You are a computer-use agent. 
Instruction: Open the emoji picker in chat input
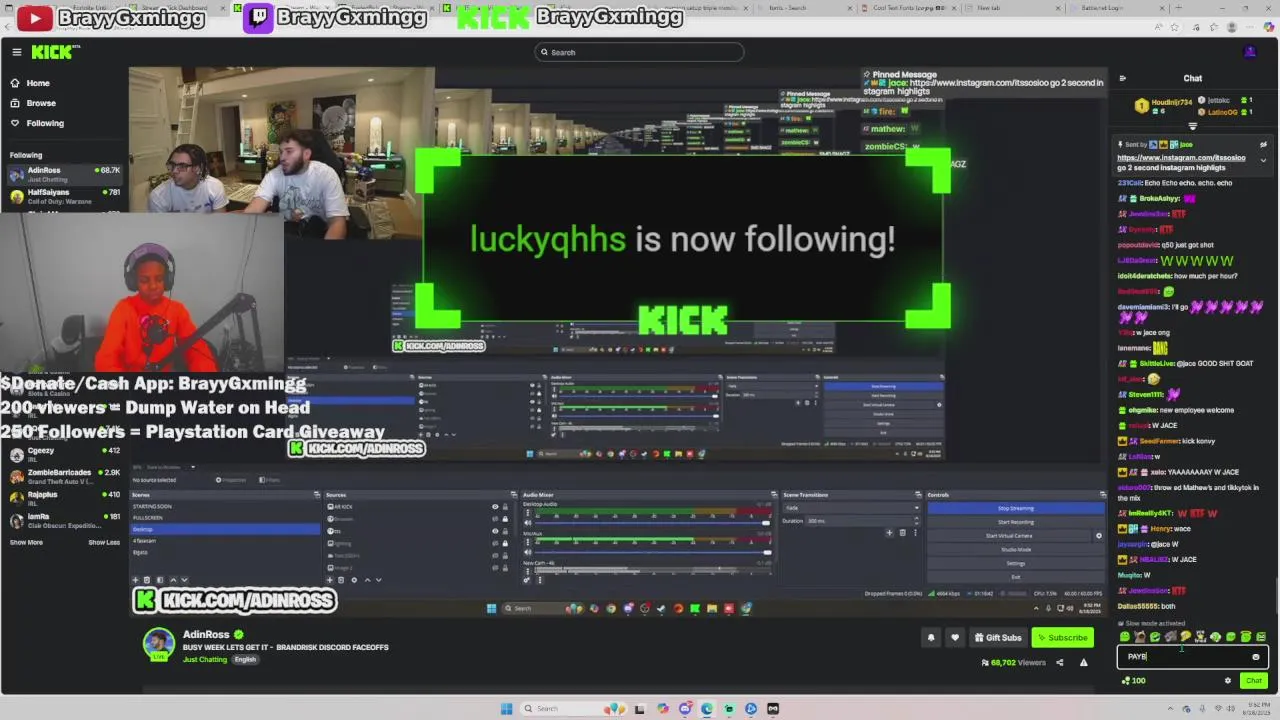1256,657
